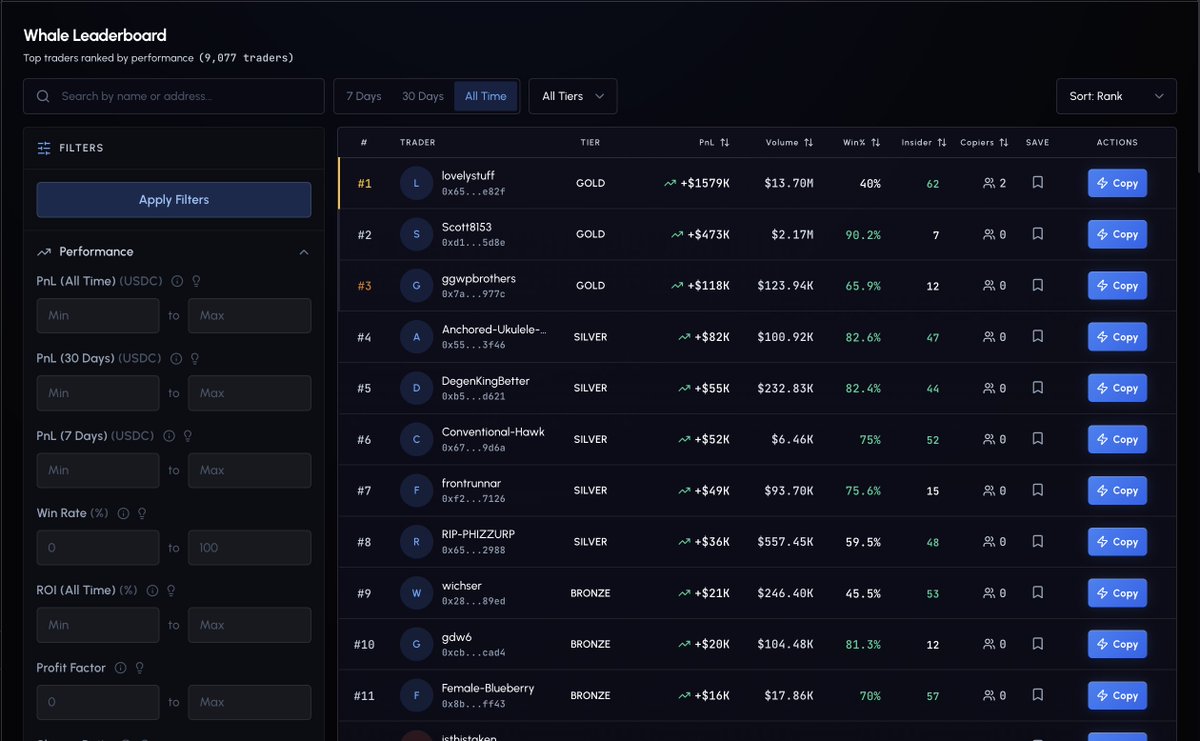Screen dimensions: 1200x741
Task: Click the Copiers column sort icon
Action: [x=1003, y=143]
